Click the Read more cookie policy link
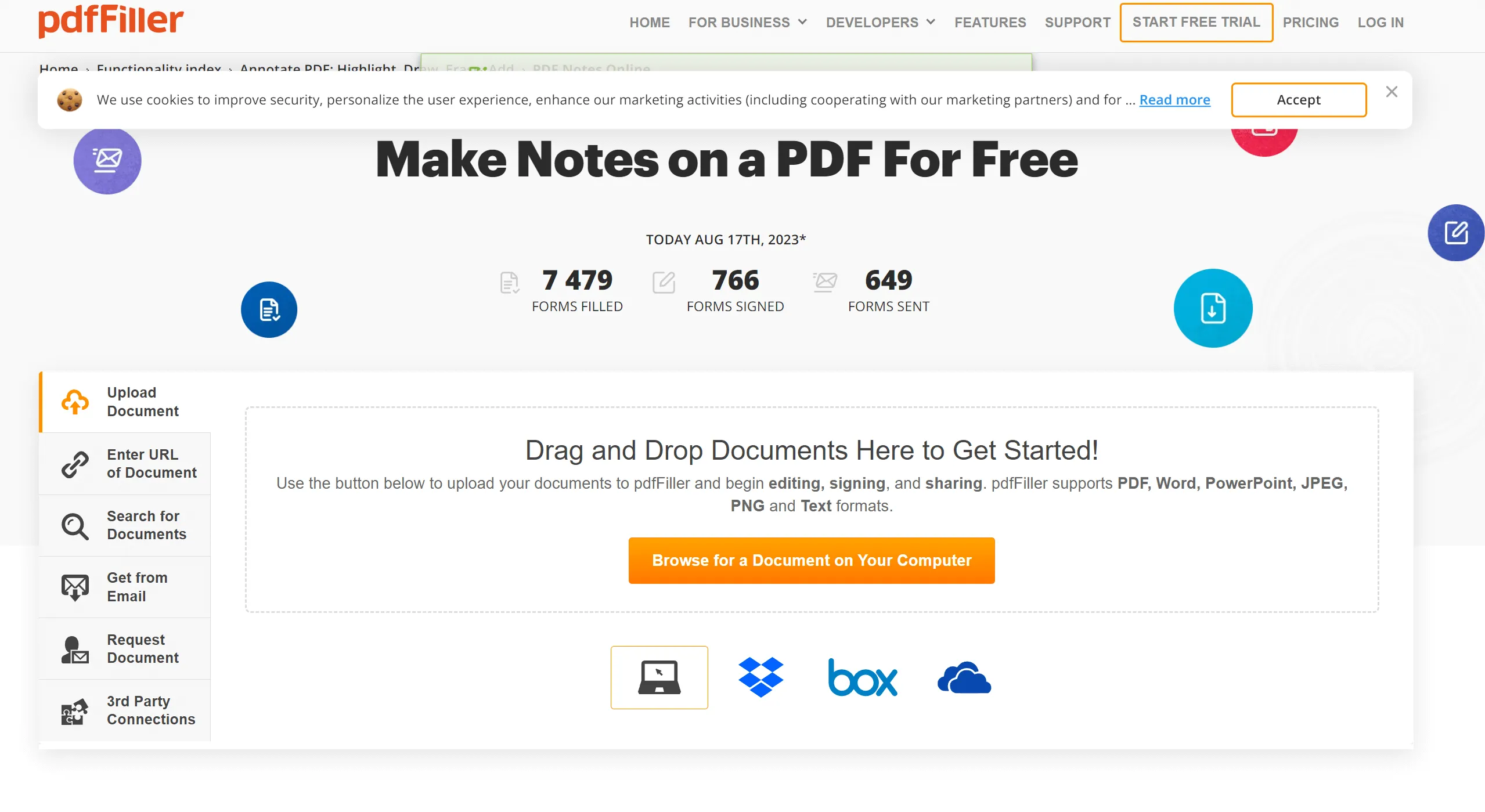This screenshot has height=812, width=1485. 1175,100
